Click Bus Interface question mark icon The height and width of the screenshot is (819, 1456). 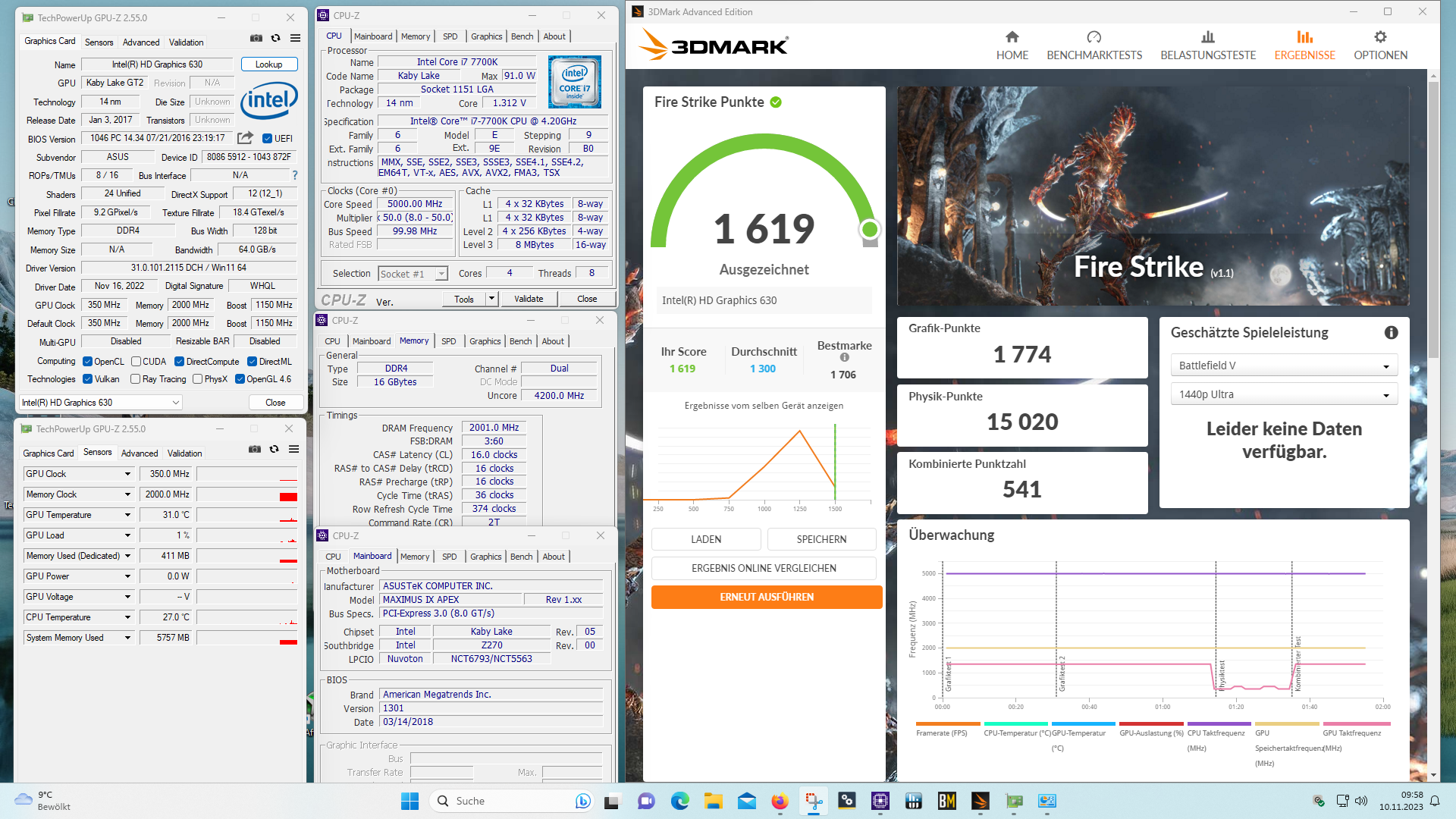coord(295,175)
